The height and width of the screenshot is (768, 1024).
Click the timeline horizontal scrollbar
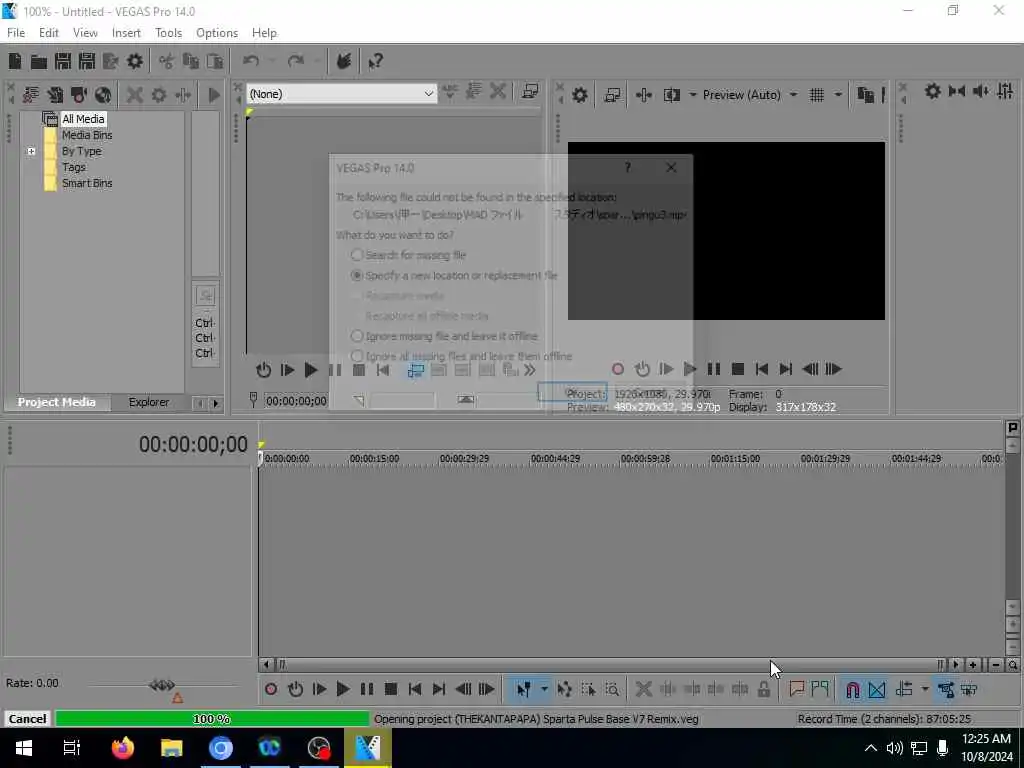611,665
